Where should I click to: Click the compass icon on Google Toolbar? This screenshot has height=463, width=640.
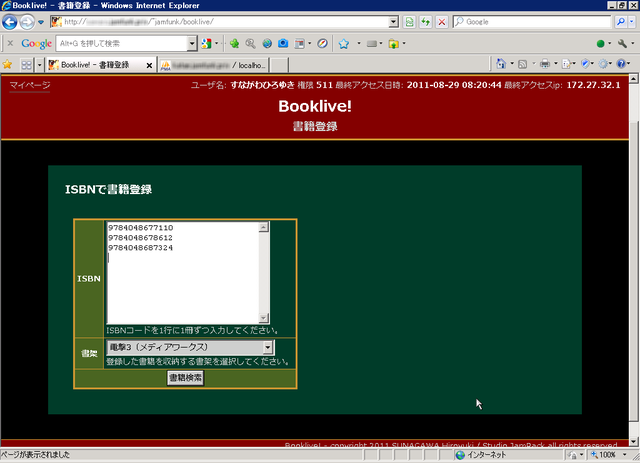click(322, 43)
